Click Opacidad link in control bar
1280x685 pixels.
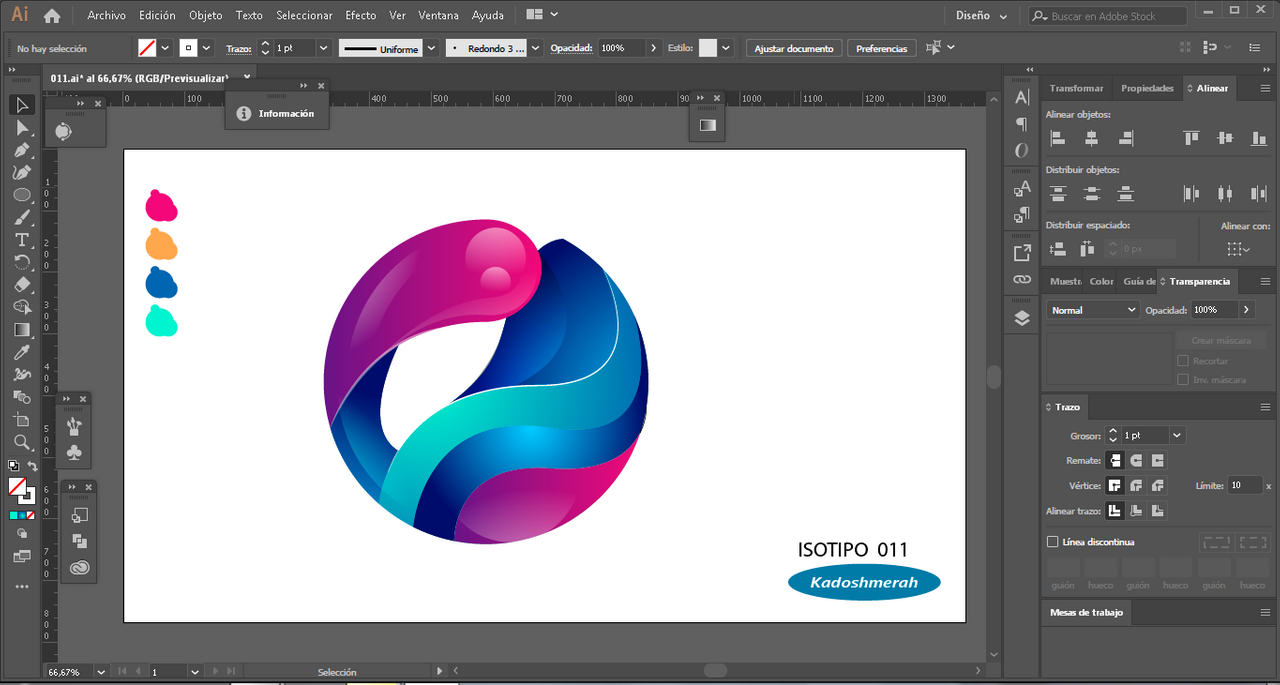click(x=571, y=48)
